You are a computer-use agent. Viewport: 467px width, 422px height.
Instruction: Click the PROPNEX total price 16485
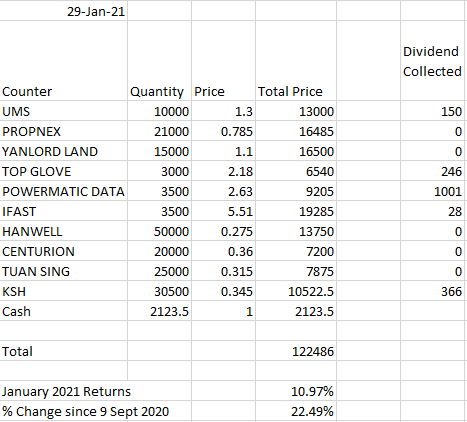pyautogui.click(x=296, y=131)
